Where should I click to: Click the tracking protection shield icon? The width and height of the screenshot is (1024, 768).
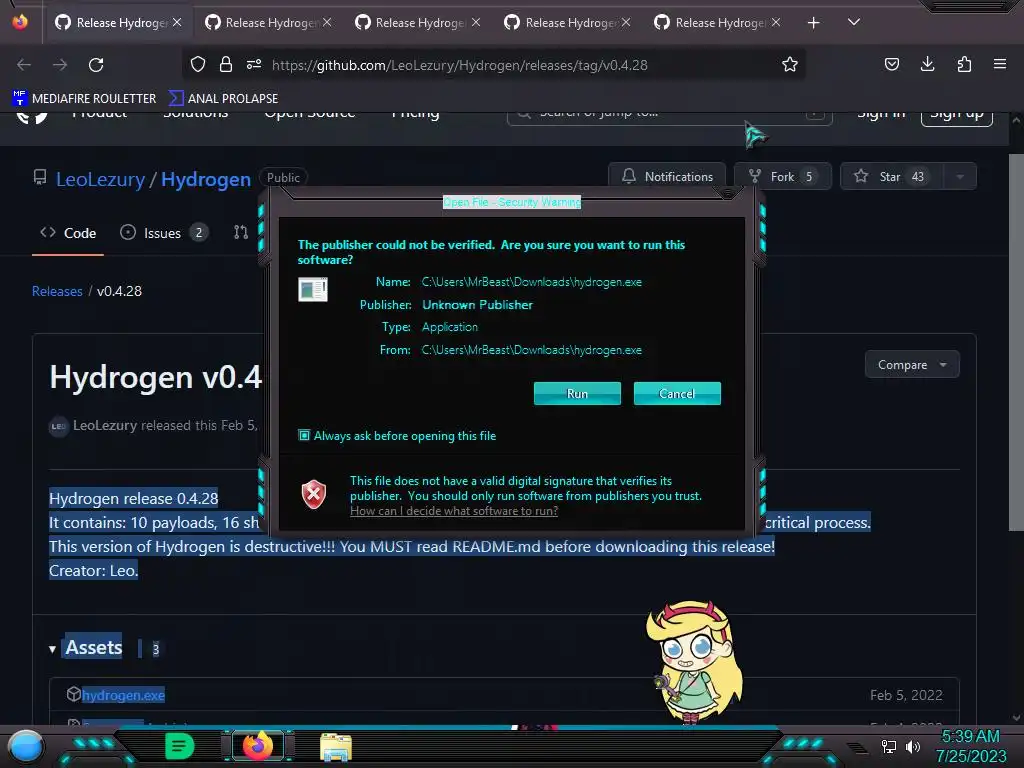point(198,64)
